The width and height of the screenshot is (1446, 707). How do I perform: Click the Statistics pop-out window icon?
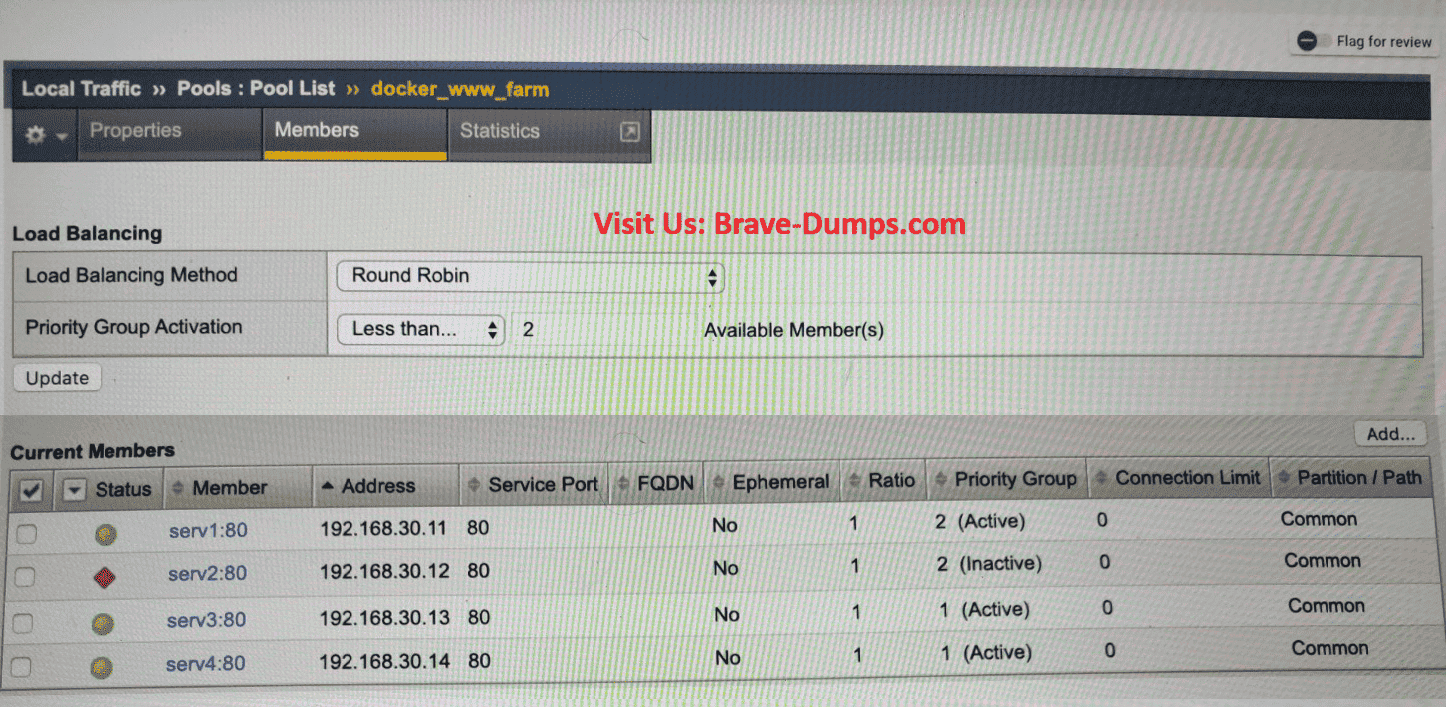tap(629, 132)
